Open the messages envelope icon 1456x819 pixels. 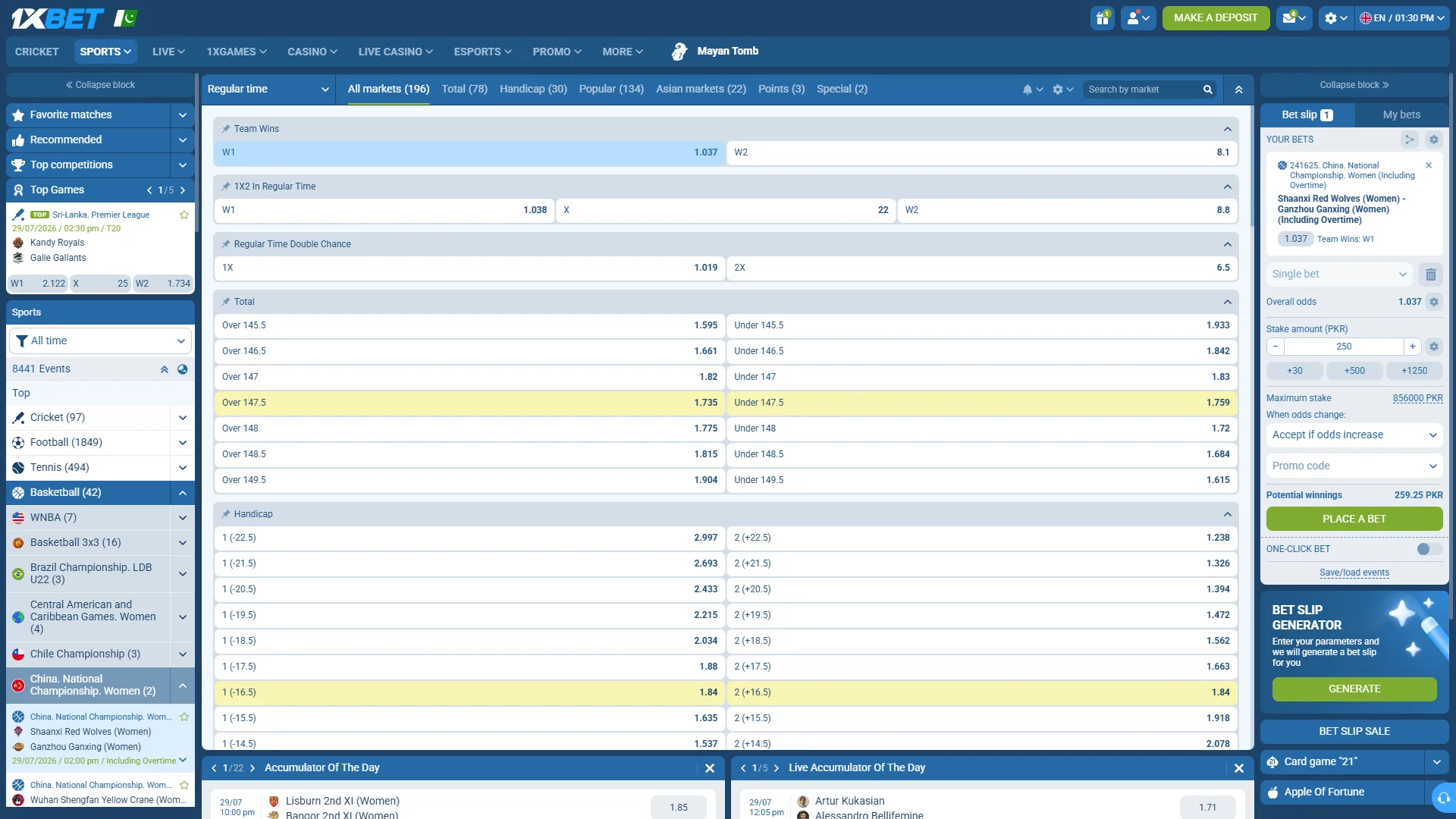(x=1294, y=18)
